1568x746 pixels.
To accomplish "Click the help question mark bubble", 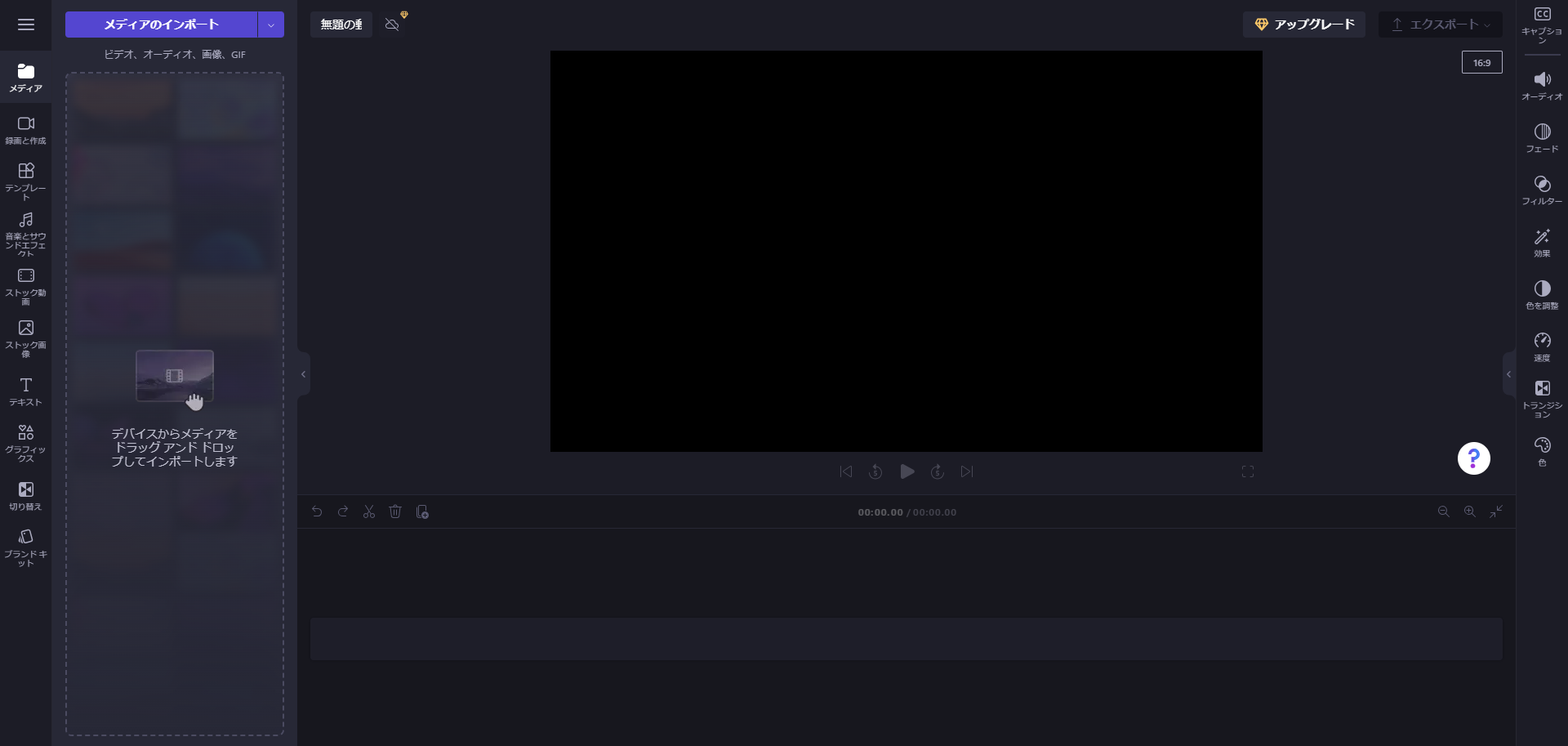I will point(1472,458).
